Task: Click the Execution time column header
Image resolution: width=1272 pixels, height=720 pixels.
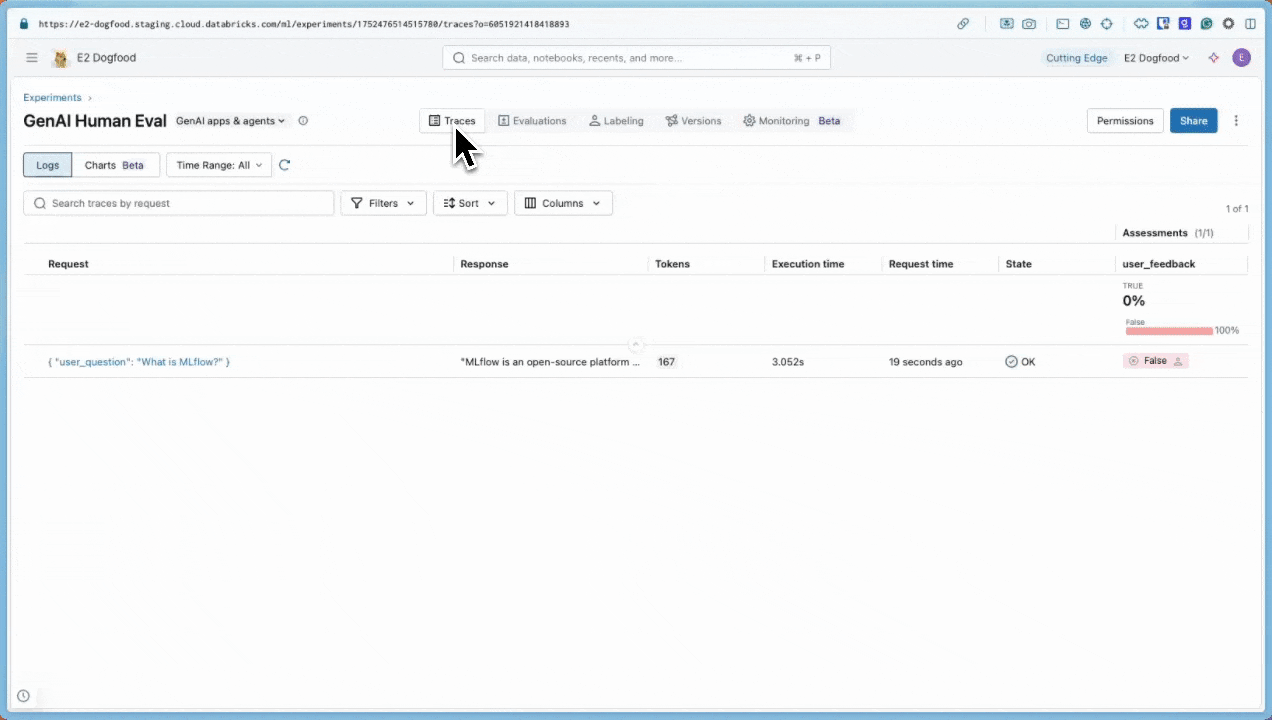Action: coord(808,264)
